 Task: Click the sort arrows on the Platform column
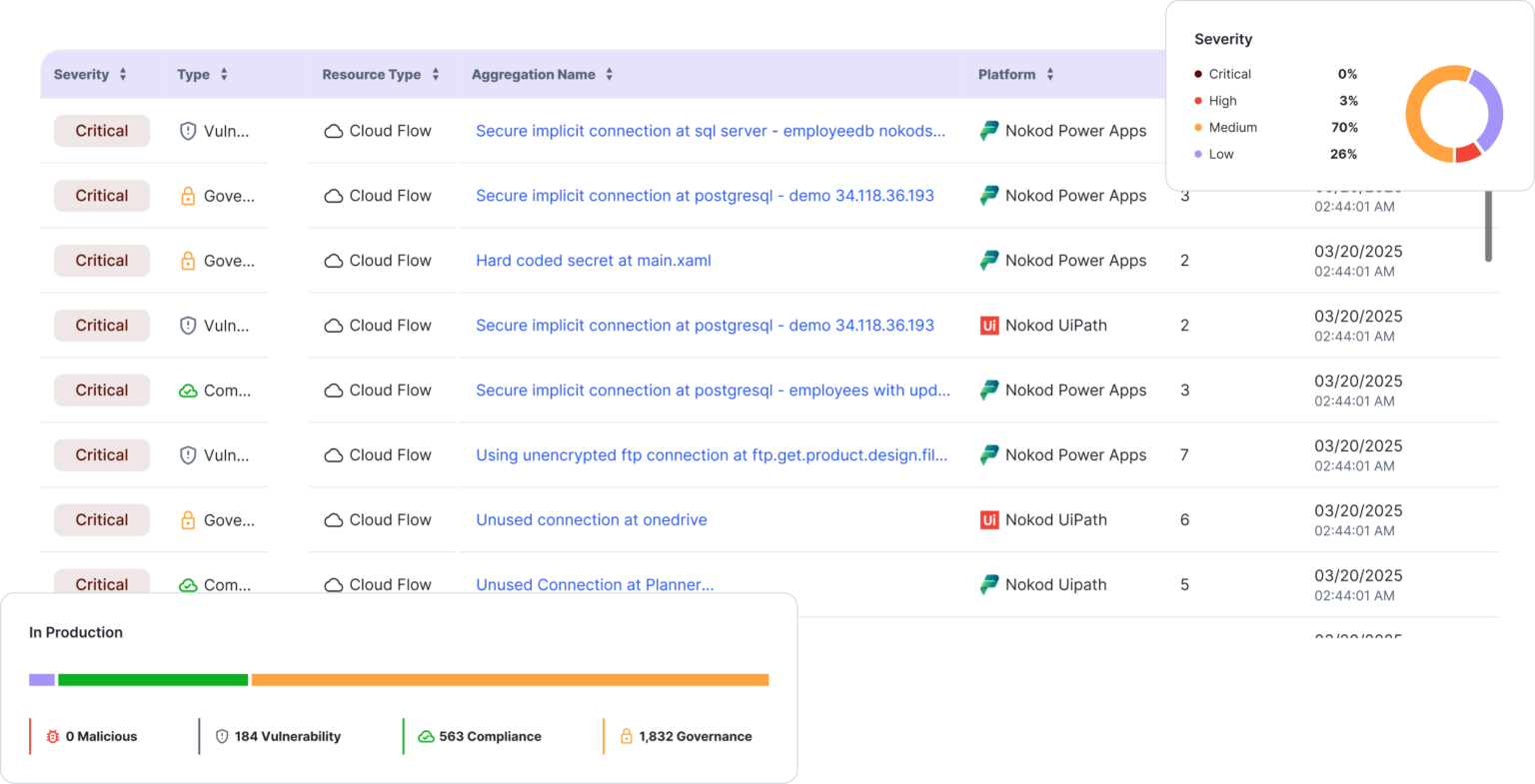[1049, 74]
